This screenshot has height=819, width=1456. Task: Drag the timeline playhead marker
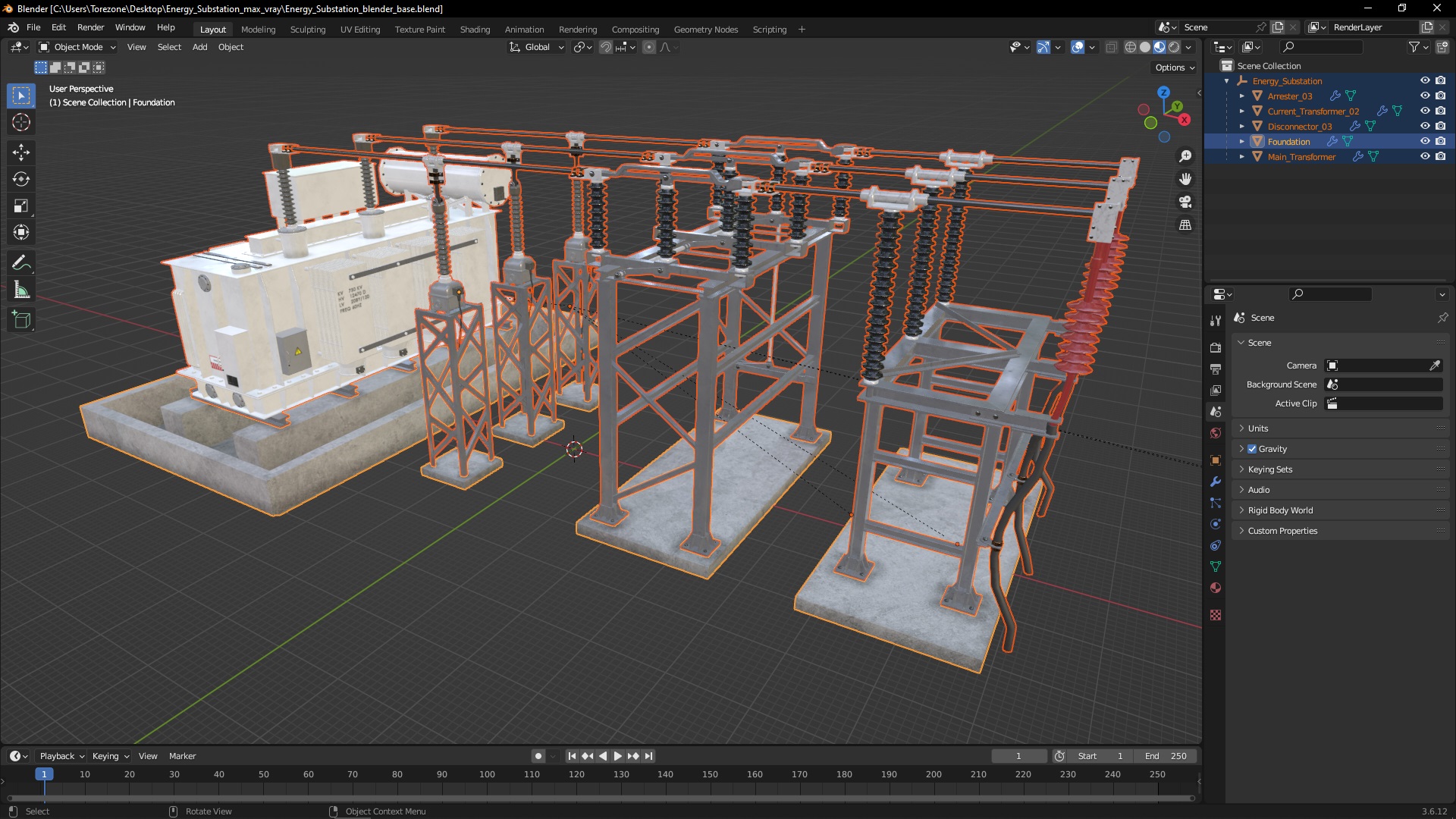pyautogui.click(x=44, y=774)
